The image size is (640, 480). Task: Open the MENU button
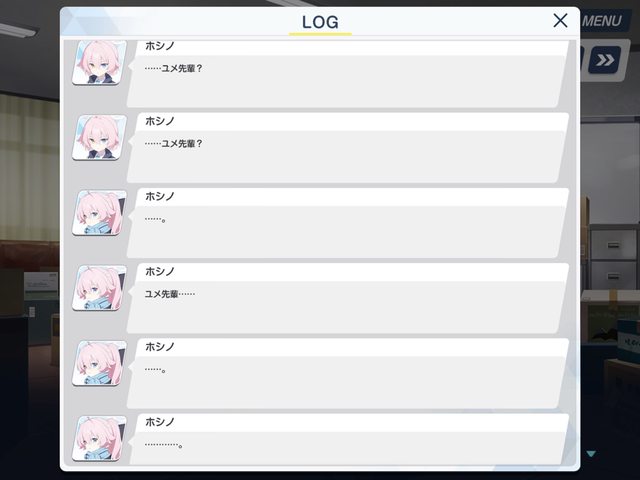click(602, 21)
